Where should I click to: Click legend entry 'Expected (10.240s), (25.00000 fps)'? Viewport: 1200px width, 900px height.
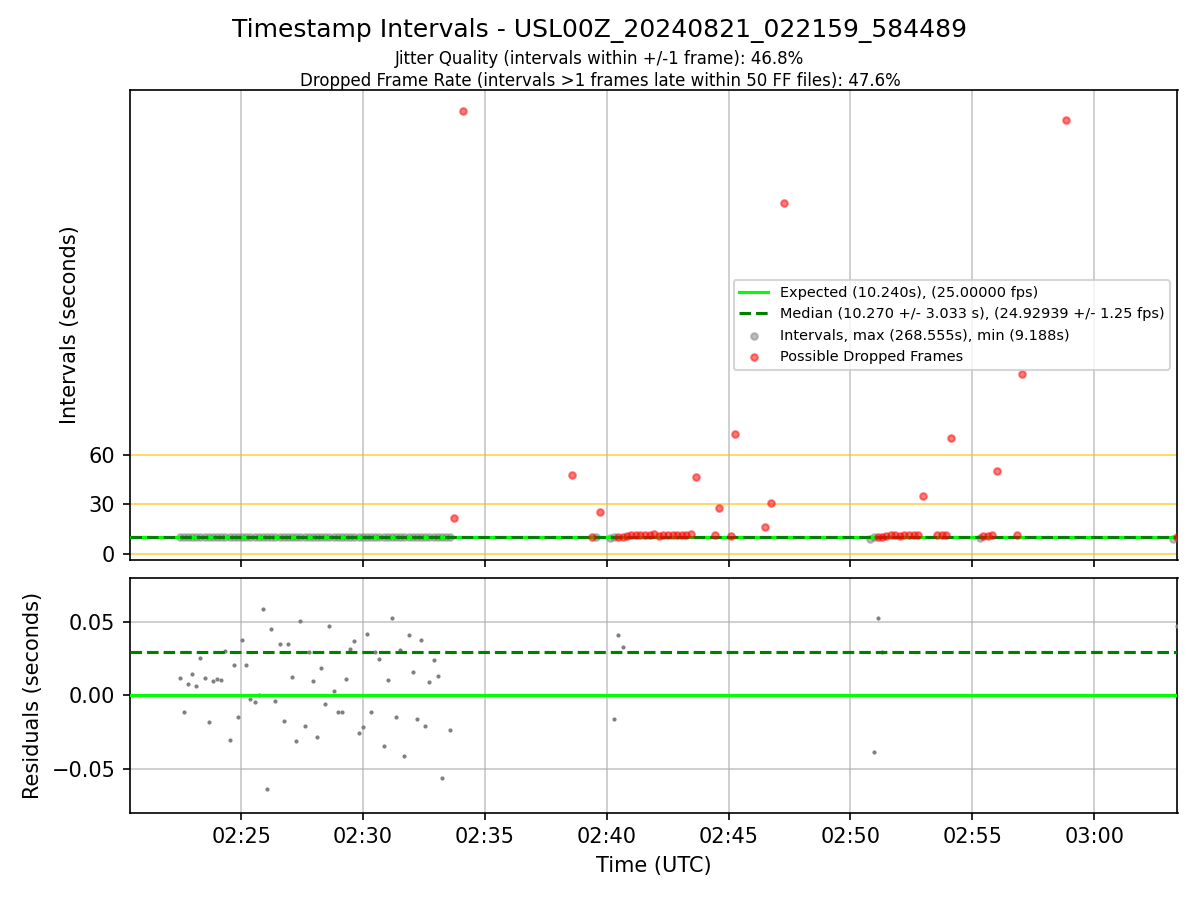coord(909,292)
